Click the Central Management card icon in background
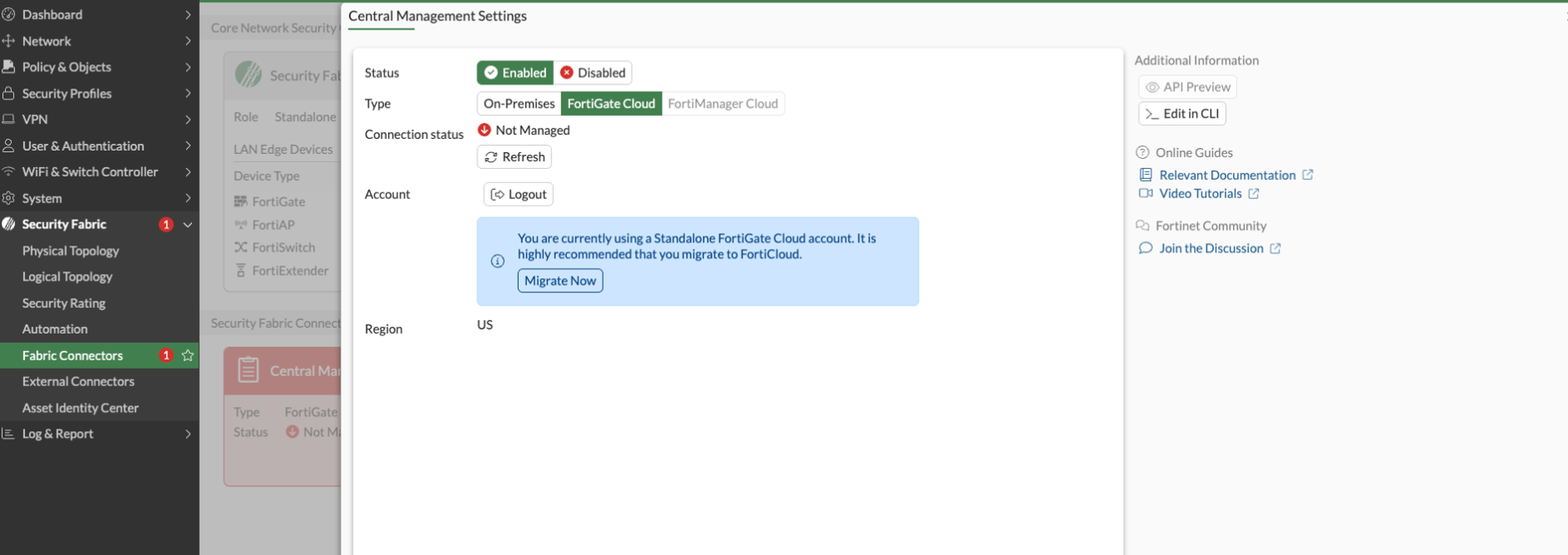Viewport: 1568px width, 555px height. click(249, 369)
